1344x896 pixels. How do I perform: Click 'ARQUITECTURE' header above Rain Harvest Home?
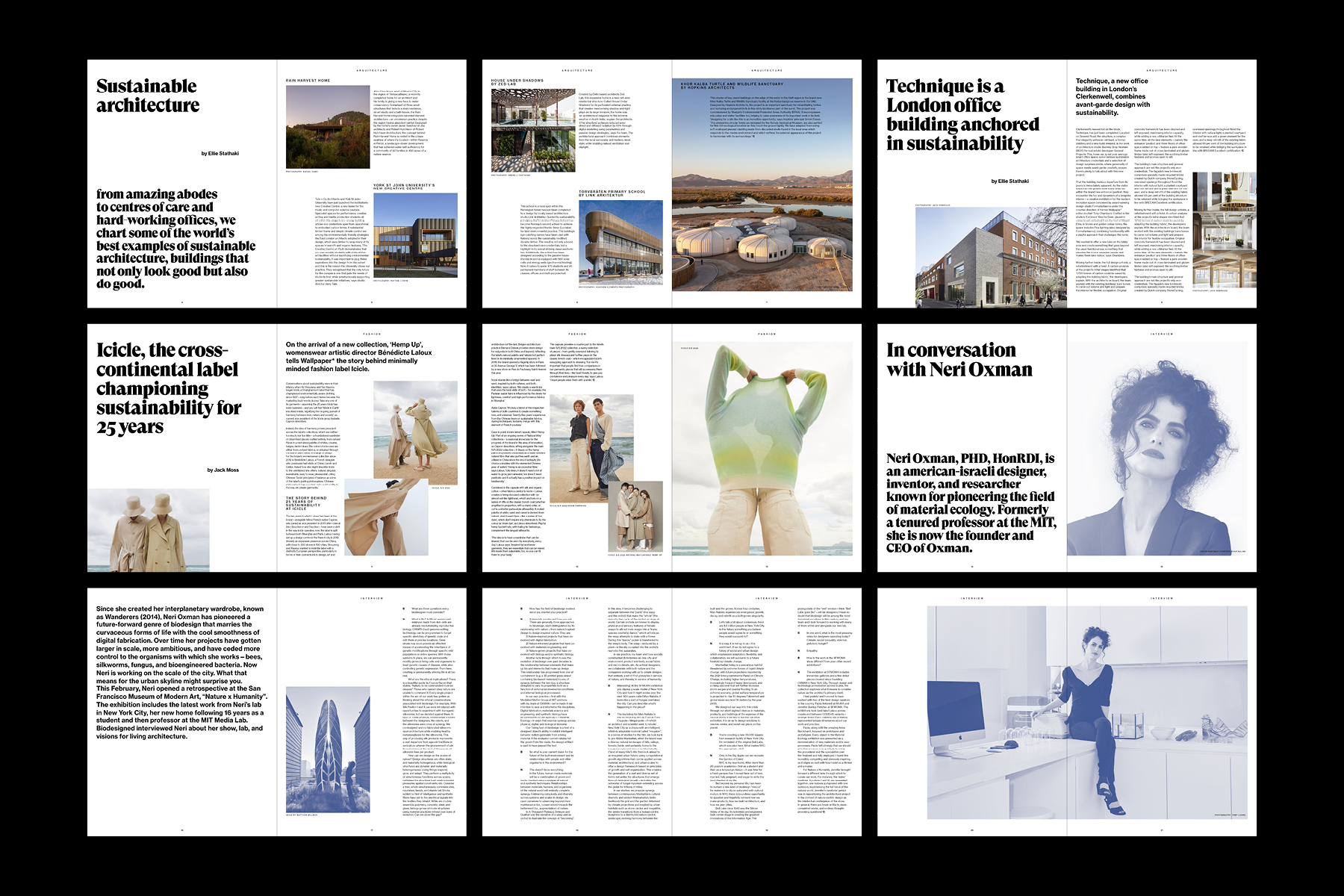tap(372, 70)
